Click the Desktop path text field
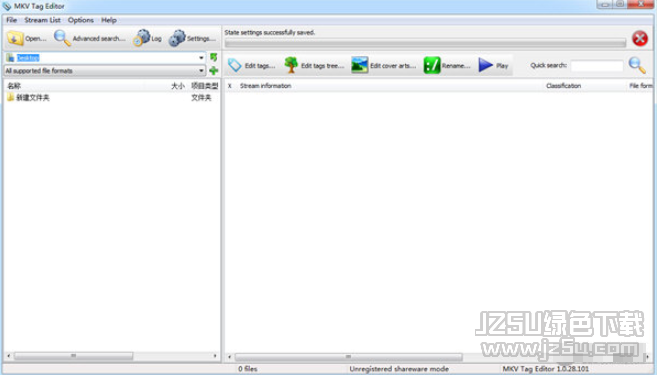This screenshot has height=375, width=657. 105,58
